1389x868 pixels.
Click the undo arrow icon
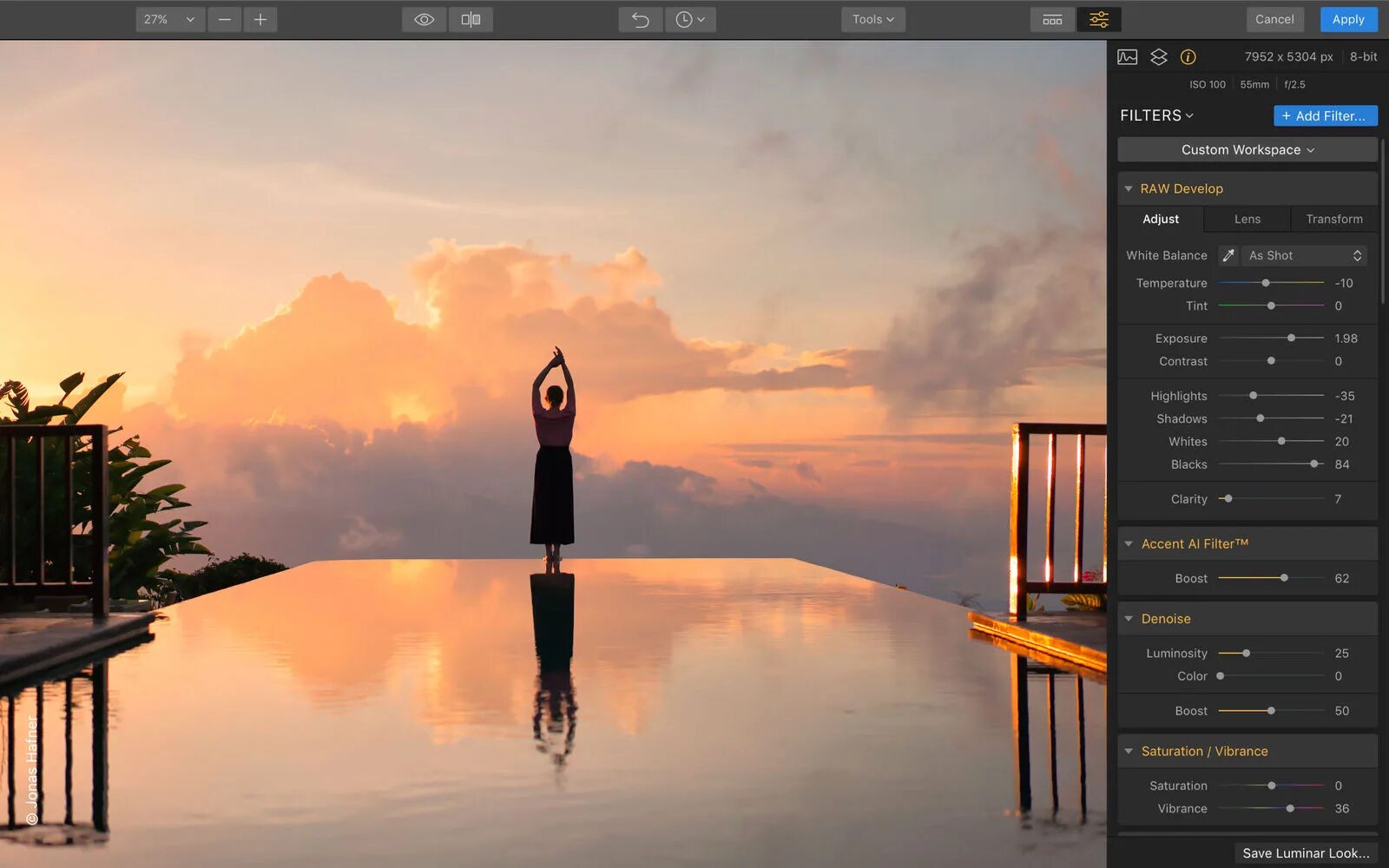pos(641,19)
